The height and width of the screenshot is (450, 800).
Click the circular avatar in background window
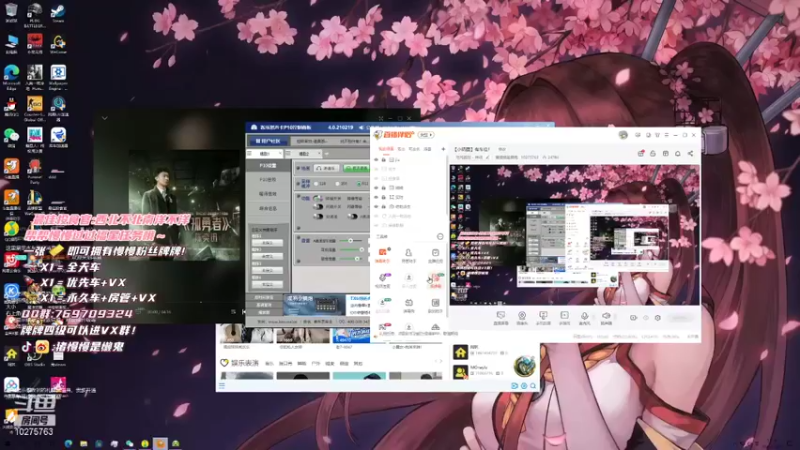[x=524, y=366]
